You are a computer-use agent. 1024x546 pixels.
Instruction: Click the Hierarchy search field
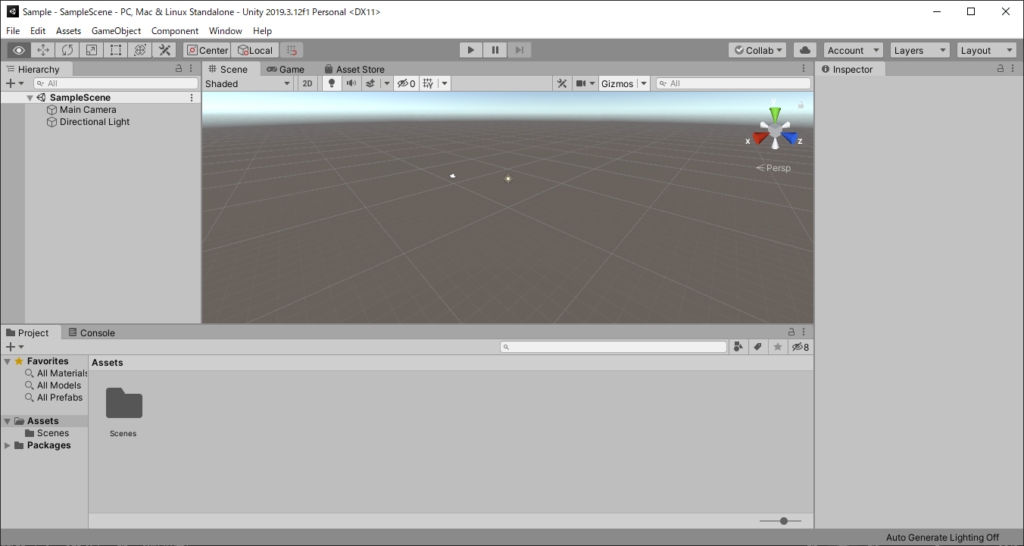pyautogui.click(x=116, y=84)
